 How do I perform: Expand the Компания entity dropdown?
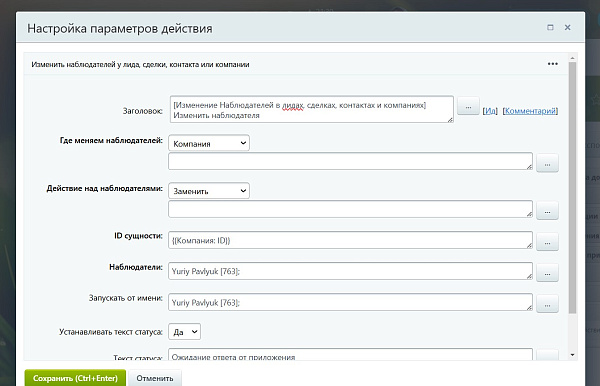(x=209, y=143)
